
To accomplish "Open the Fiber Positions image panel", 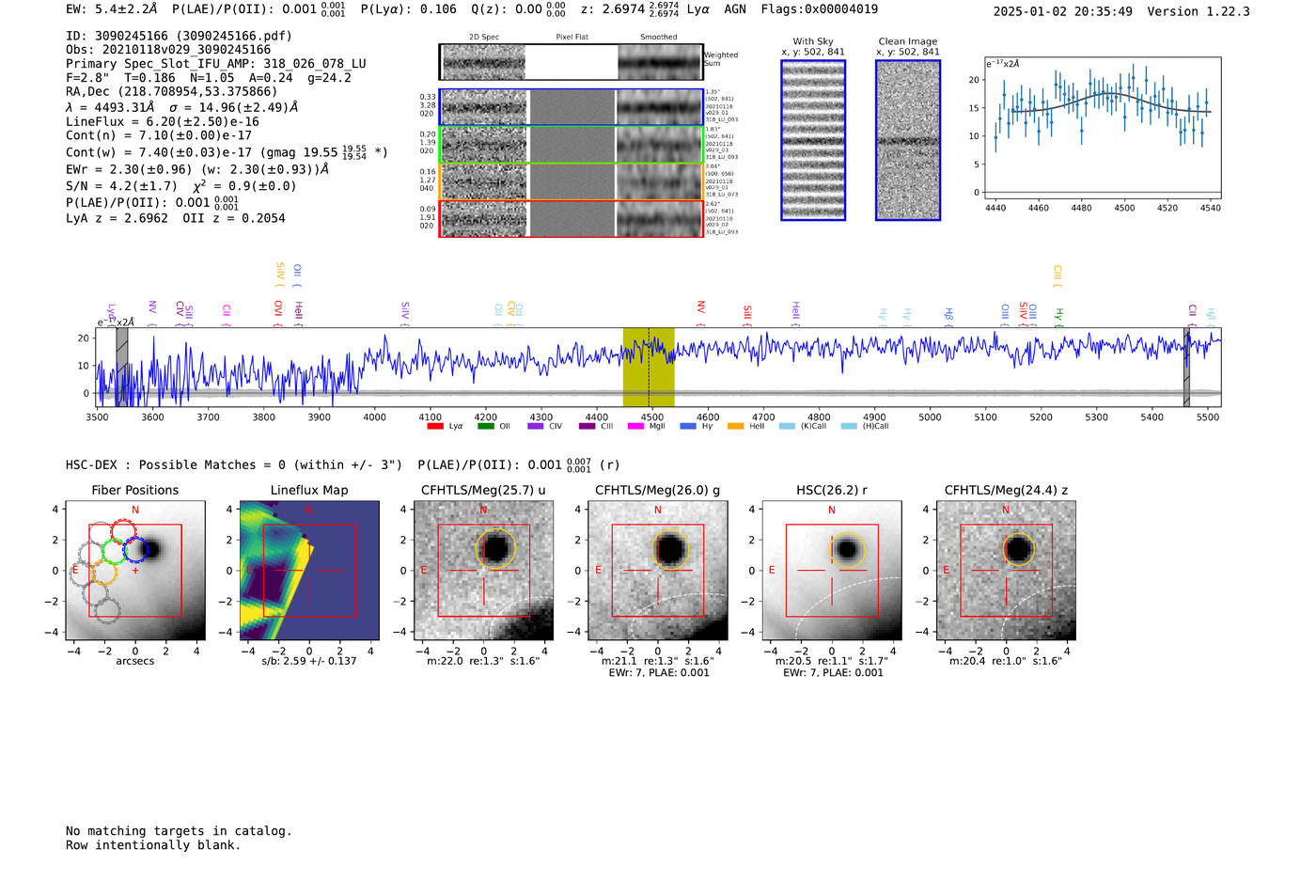I will coord(135,571).
